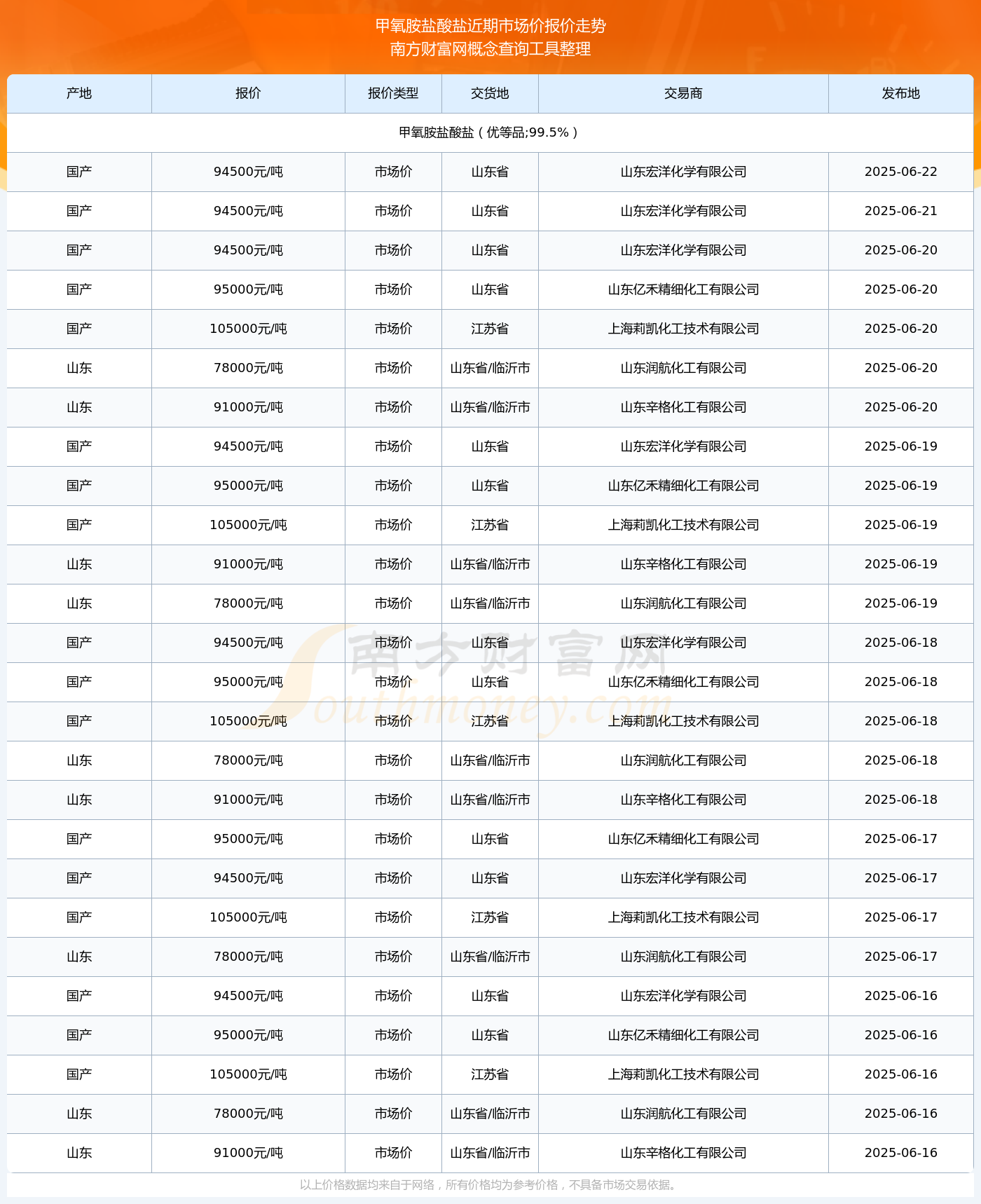This screenshot has width=981, height=1204.
Task: Click 山东润航化工有限公司 in the 2025-06-20 row
Action: click(x=683, y=368)
